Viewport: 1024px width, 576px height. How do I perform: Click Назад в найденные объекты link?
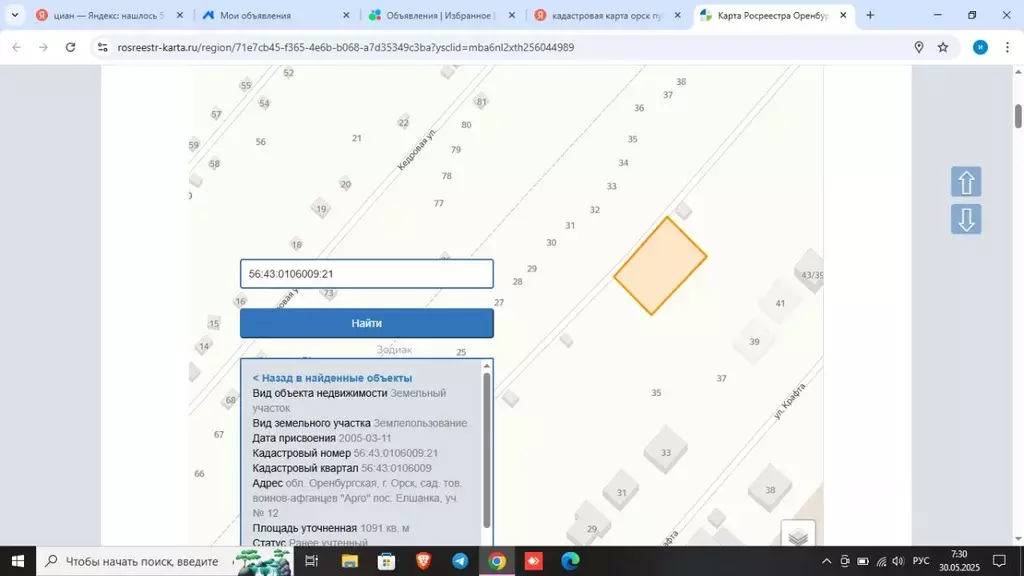point(332,378)
